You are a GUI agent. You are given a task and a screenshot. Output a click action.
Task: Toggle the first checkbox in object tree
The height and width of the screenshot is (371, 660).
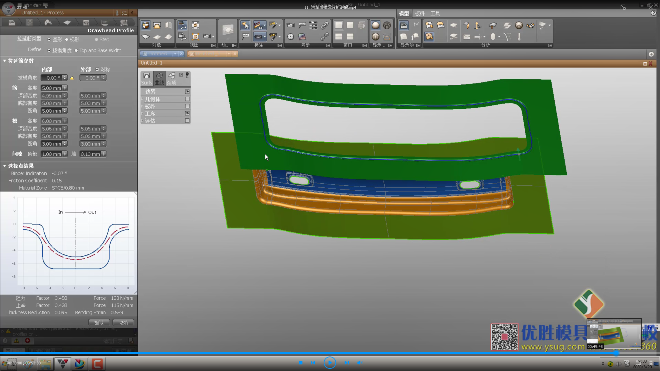coord(187,91)
